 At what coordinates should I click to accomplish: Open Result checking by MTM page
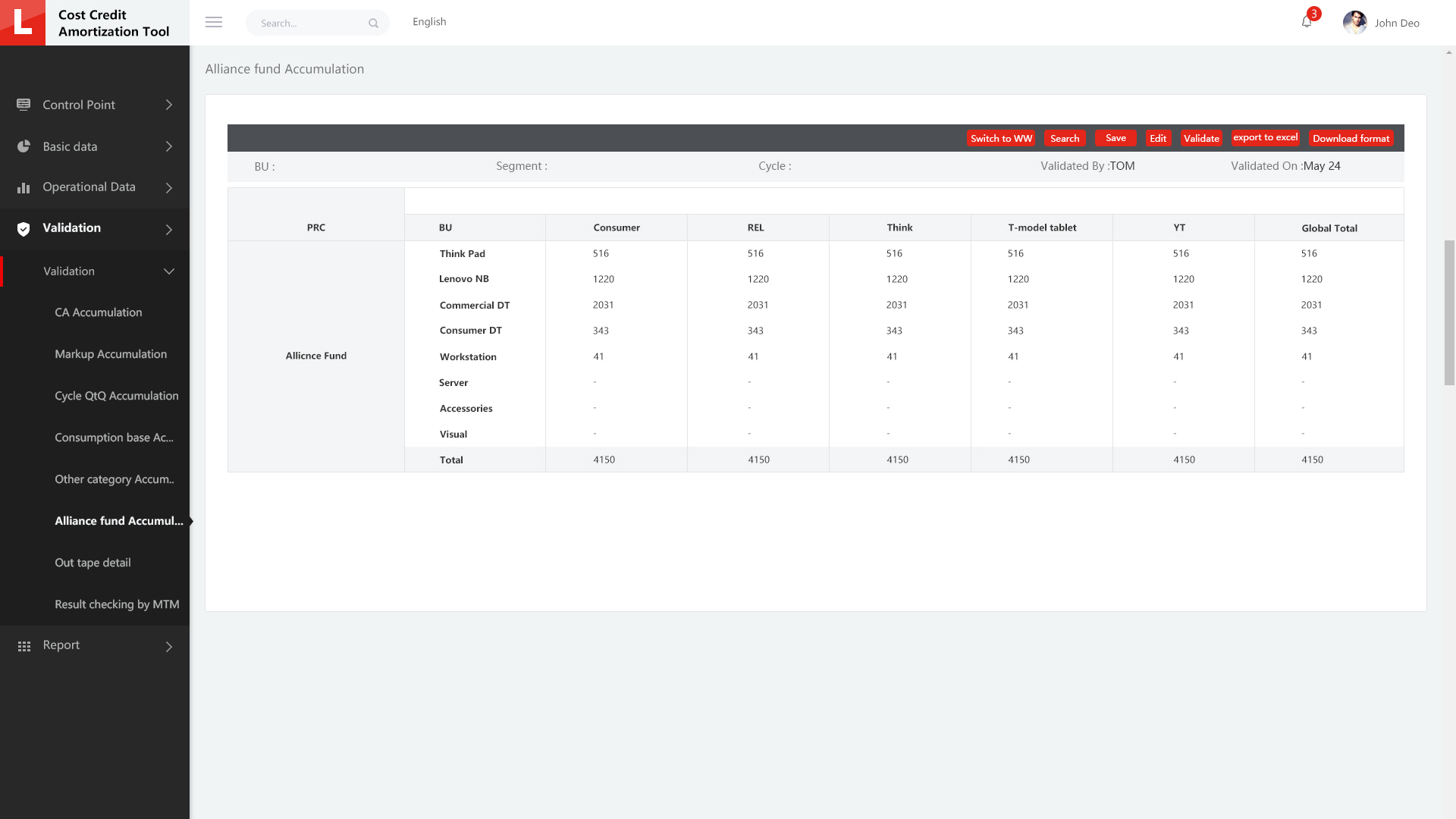117,604
